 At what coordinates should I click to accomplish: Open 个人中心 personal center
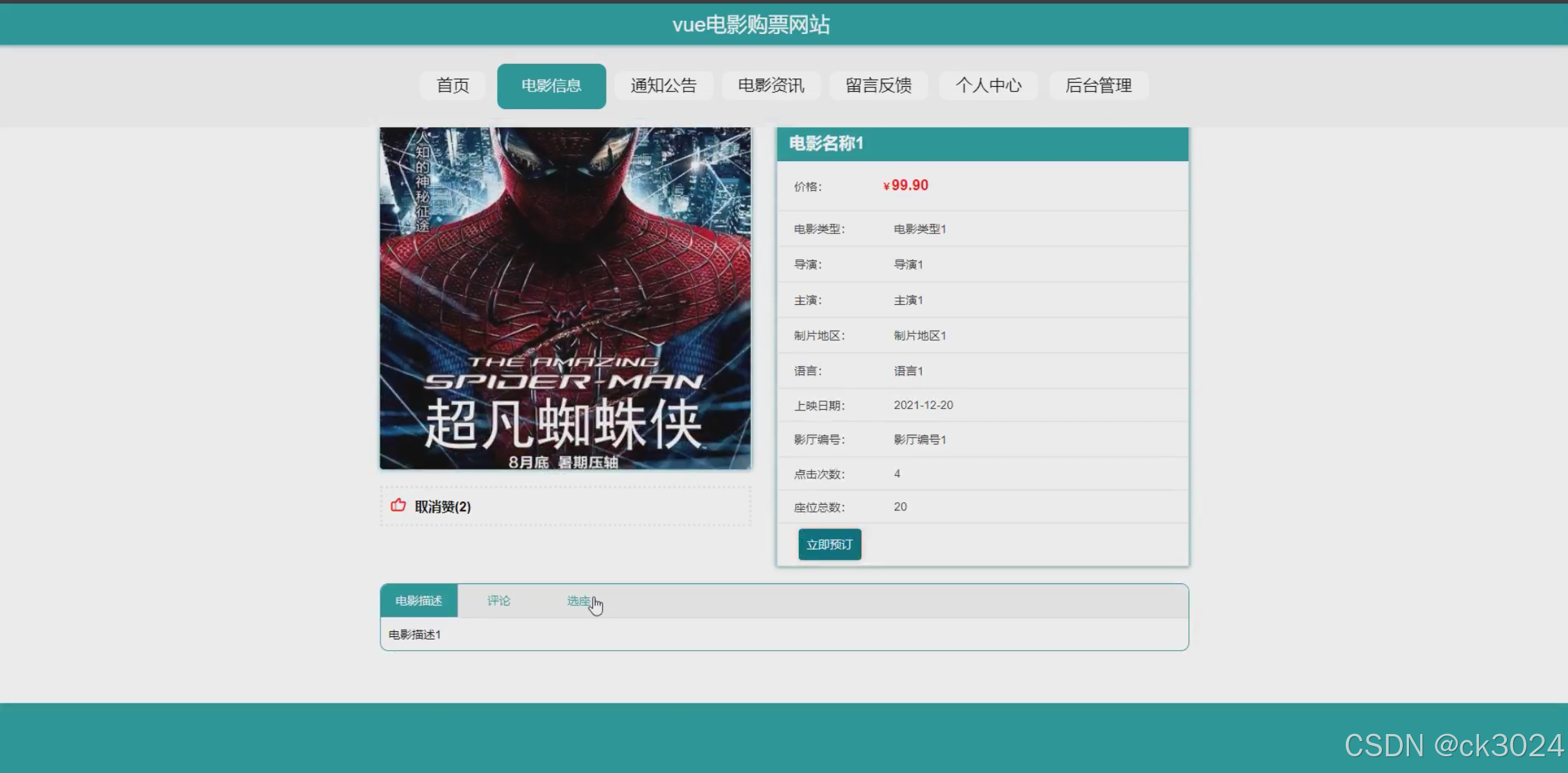click(988, 85)
